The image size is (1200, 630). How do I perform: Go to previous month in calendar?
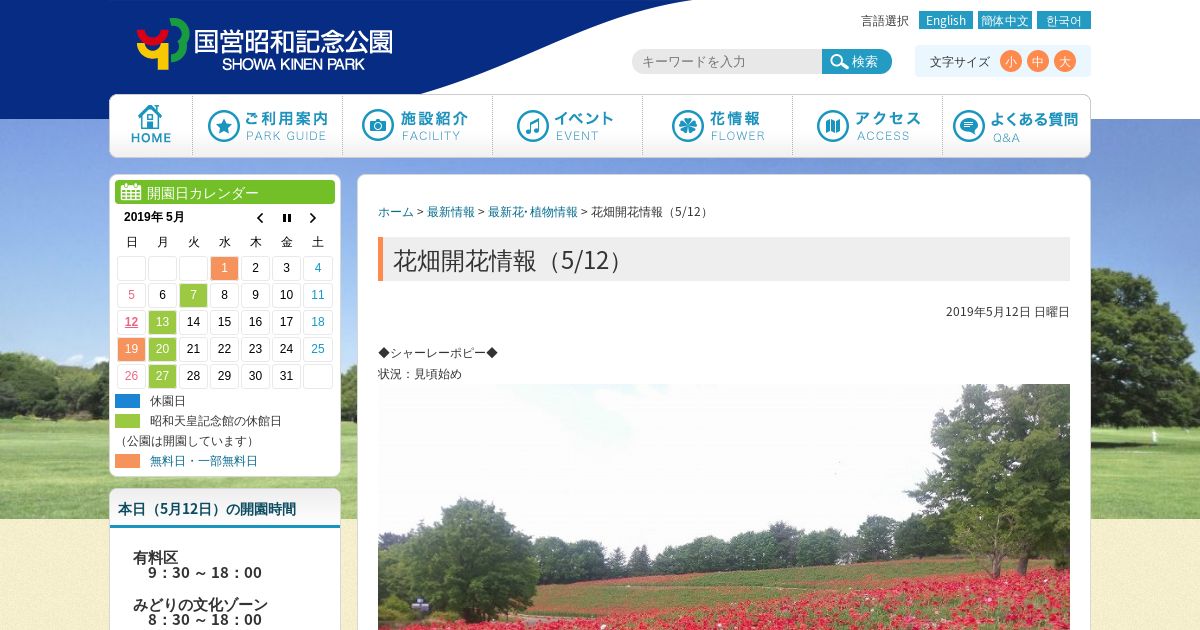pyautogui.click(x=260, y=218)
